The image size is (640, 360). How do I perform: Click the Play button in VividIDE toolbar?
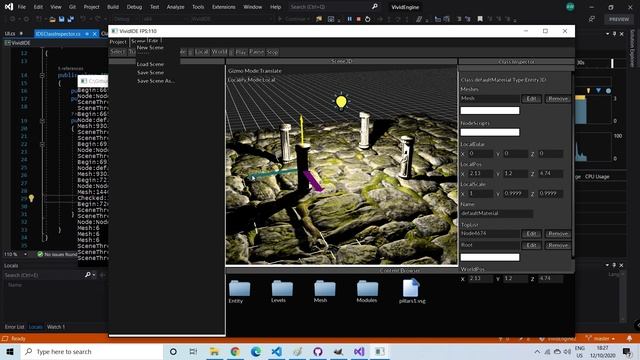point(241,52)
